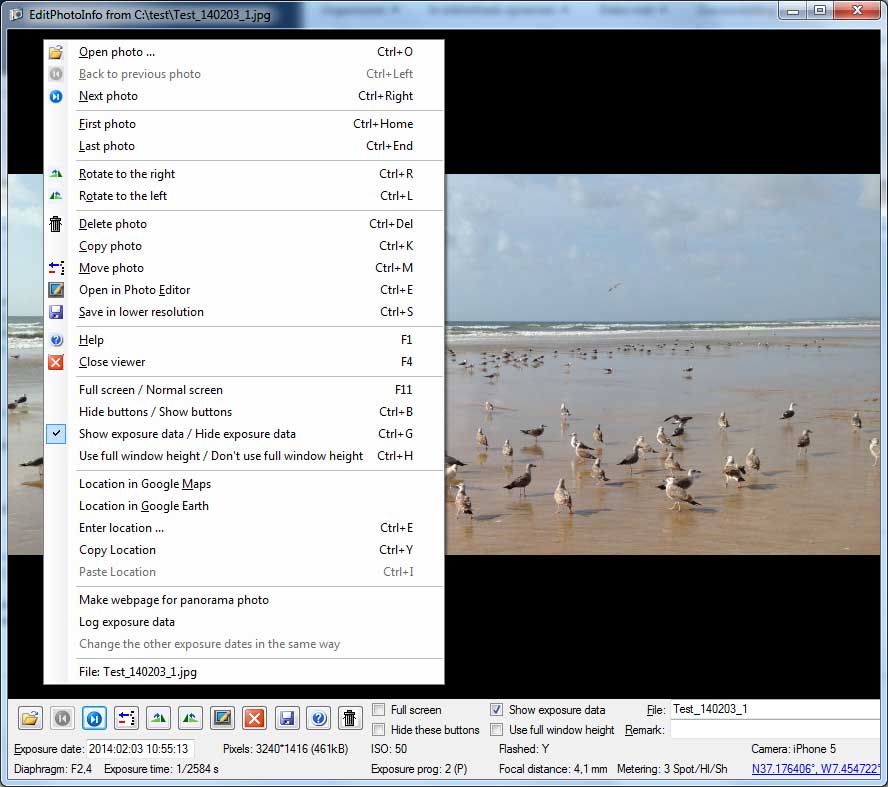Screen dimensions: 888x787
Task: Select Location in Google Maps
Action: click(144, 484)
